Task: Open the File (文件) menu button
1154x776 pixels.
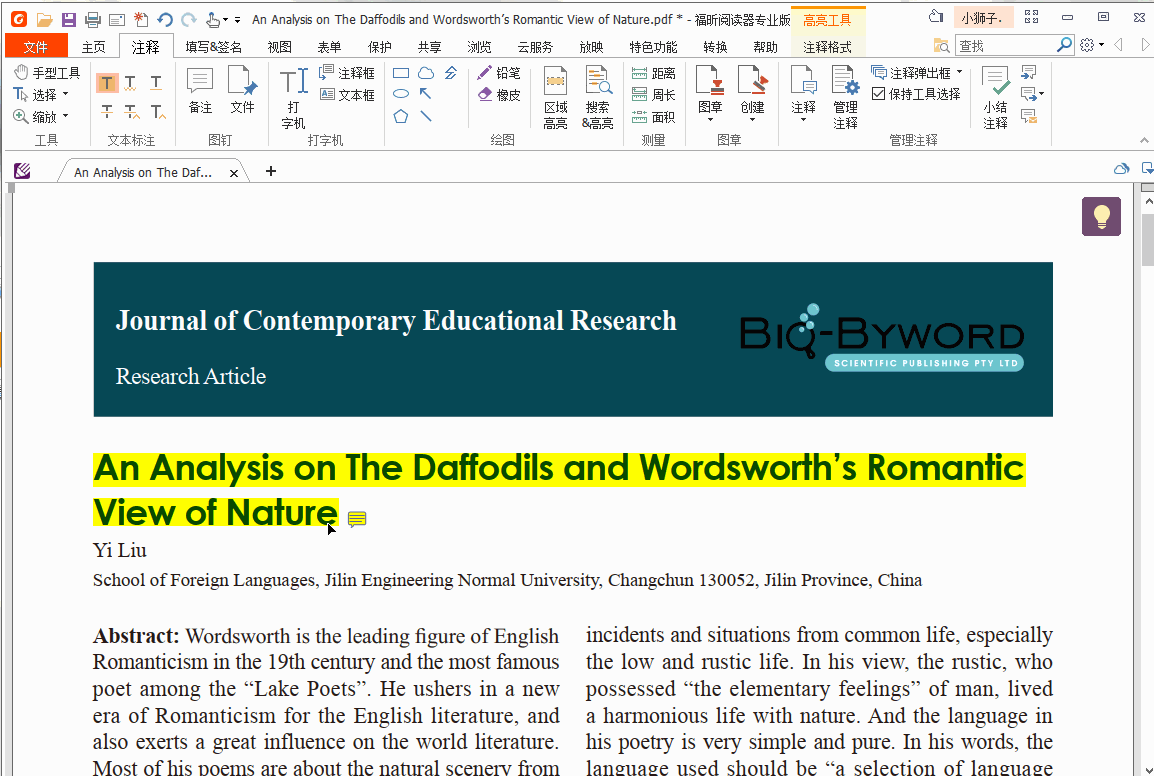Action: tap(36, 47)
